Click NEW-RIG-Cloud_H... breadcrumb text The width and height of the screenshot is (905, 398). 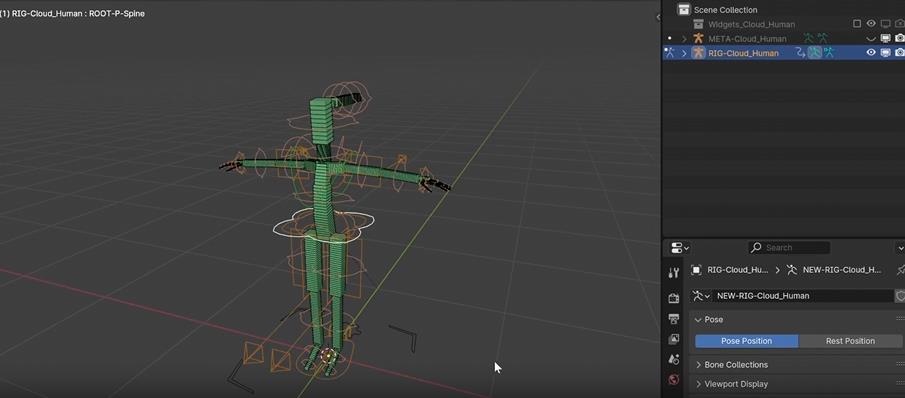click(842, 269)
